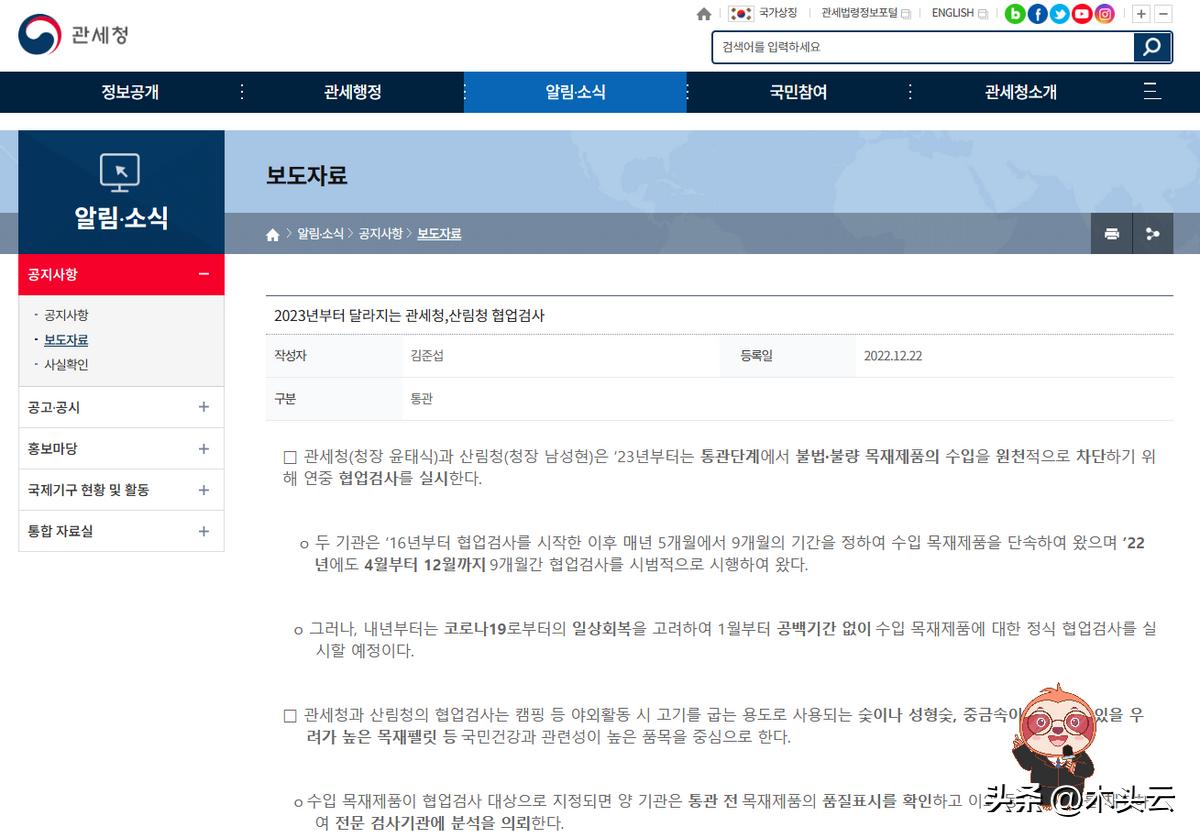Collapse the 공지사항 section with minus sign
This screenshot has height=839, width=1200.
204,273
